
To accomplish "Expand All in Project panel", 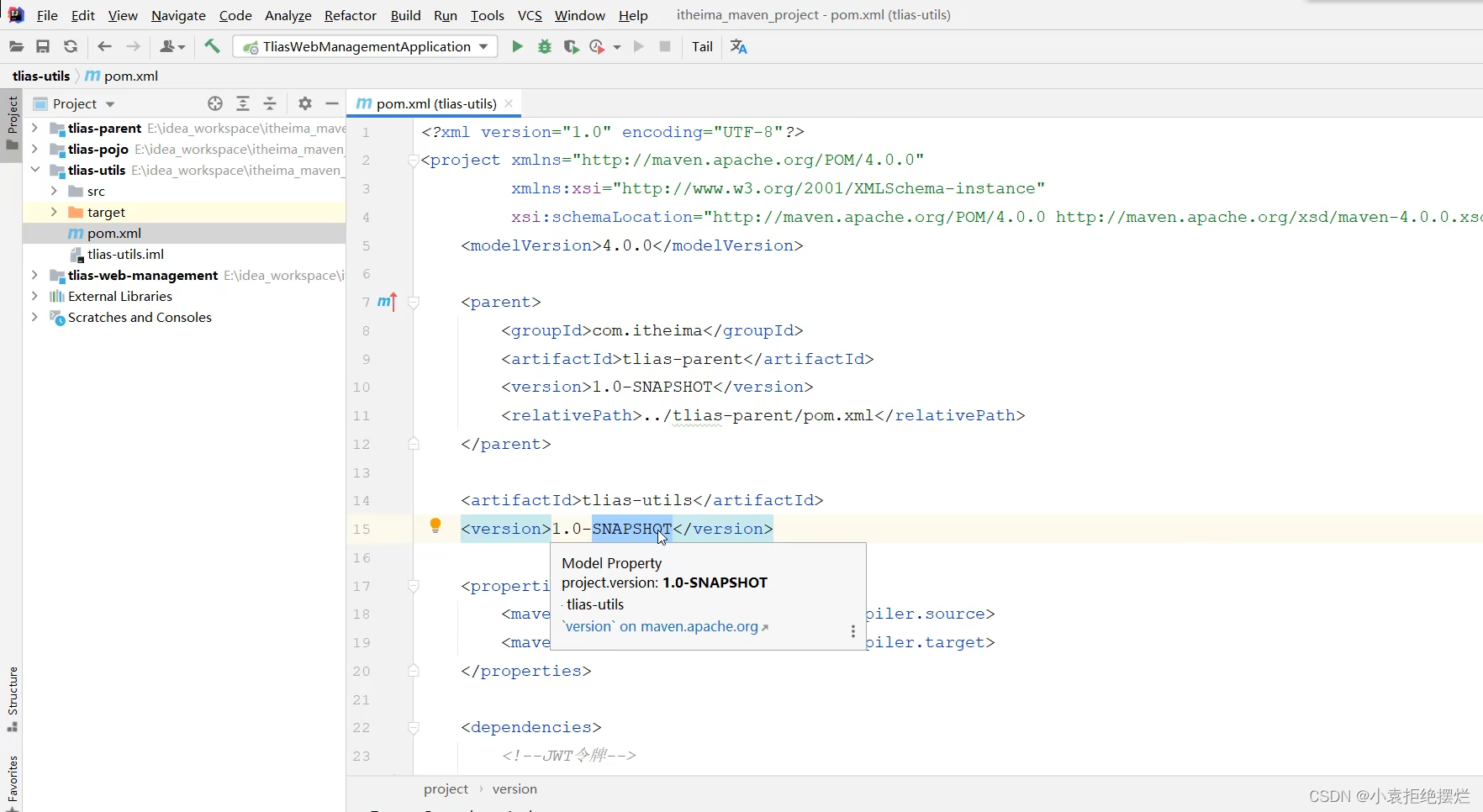I will tap(243, 103).
